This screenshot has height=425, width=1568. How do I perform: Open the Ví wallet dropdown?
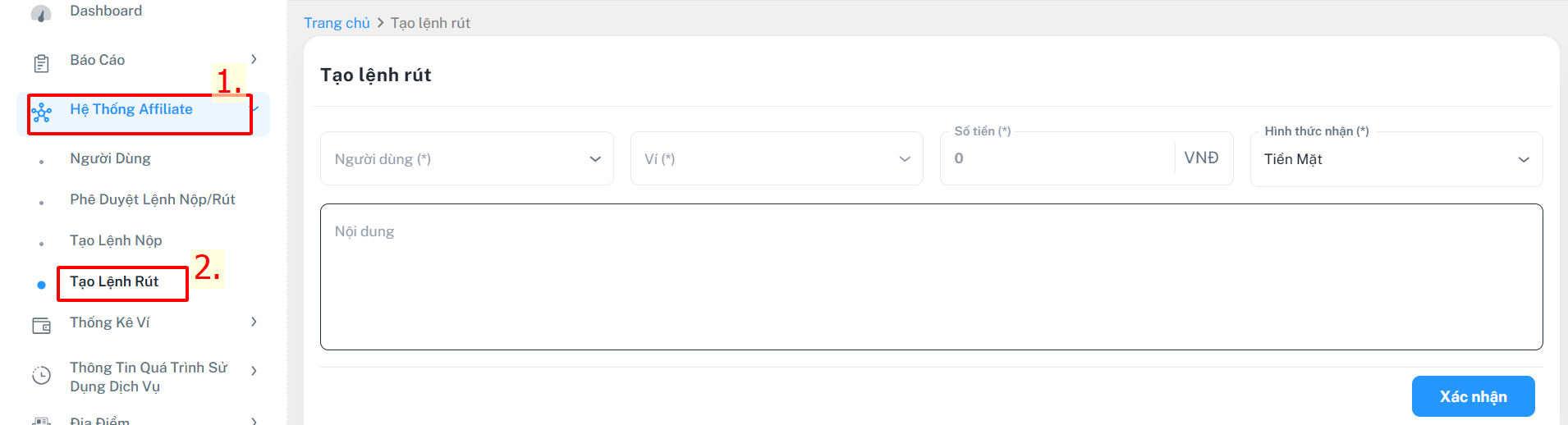coord(777,159)
